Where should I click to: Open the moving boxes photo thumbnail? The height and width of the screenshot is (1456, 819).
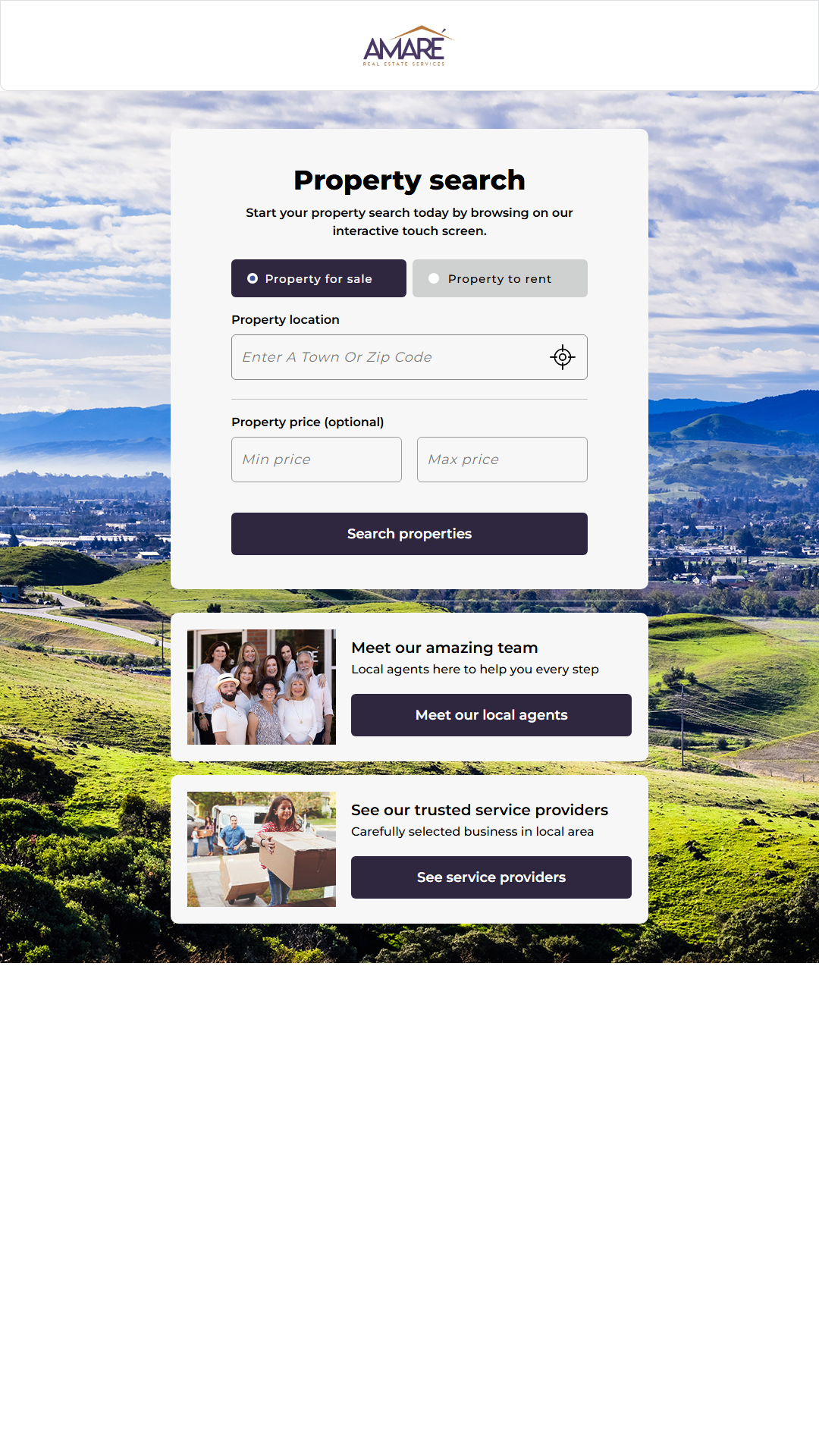click(x=262, y=849)
